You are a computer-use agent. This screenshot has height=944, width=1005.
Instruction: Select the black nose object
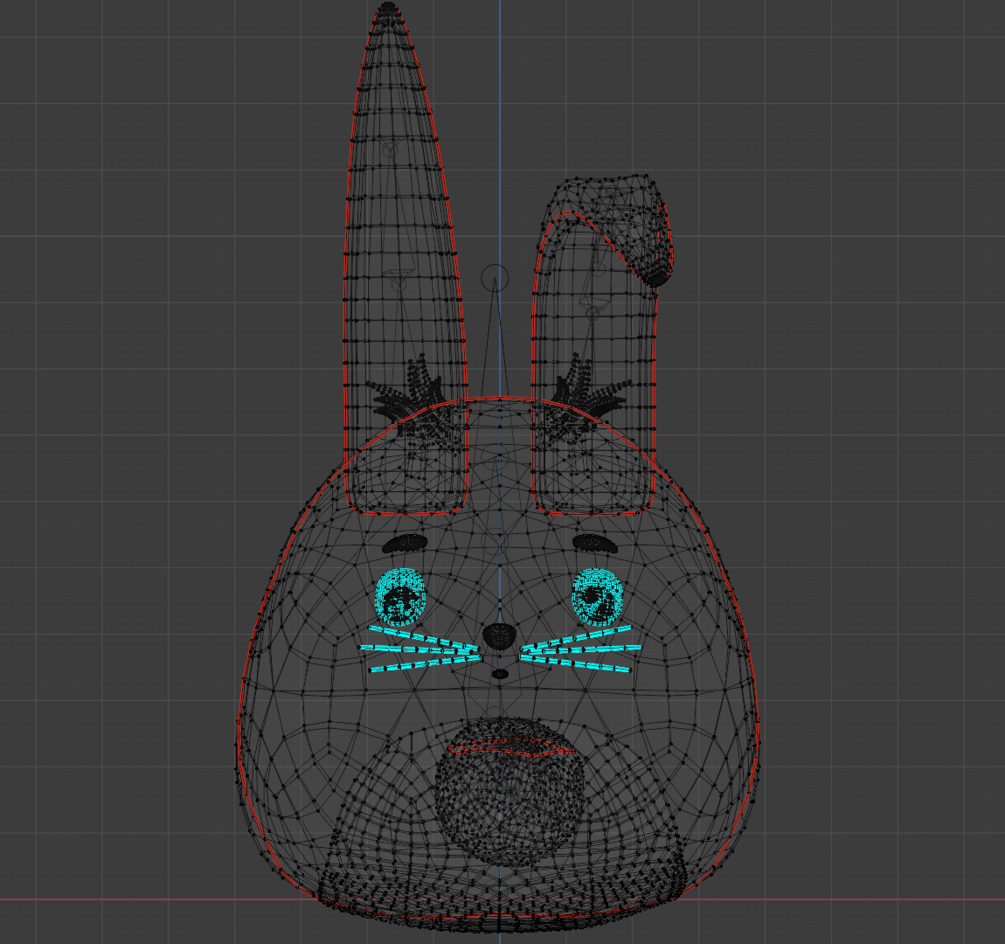click(499, 636)
